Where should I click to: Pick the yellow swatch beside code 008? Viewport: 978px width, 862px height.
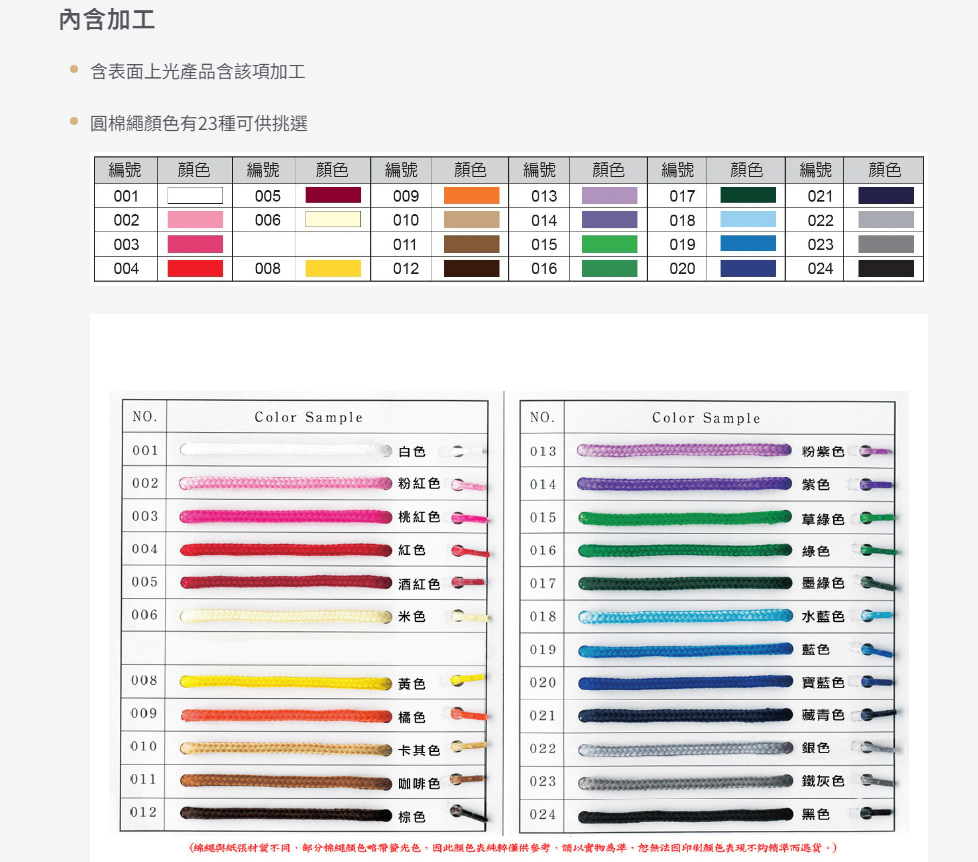pyautogui.click(x=333, y=268)
